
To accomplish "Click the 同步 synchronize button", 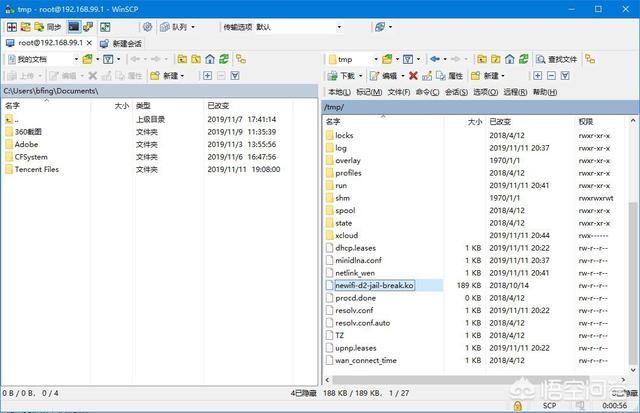I will pos(48,27).
